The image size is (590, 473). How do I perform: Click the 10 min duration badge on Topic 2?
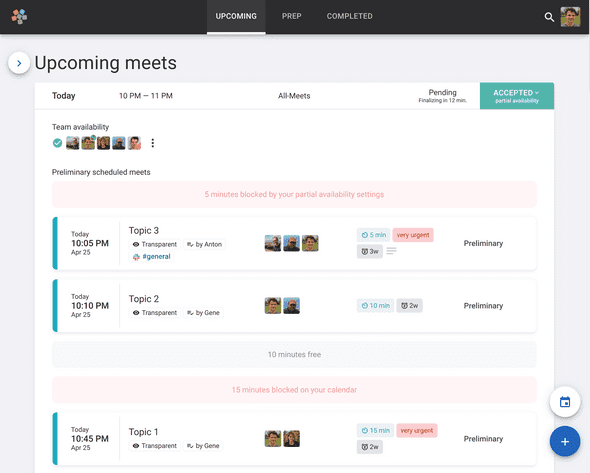pos(375,306)
